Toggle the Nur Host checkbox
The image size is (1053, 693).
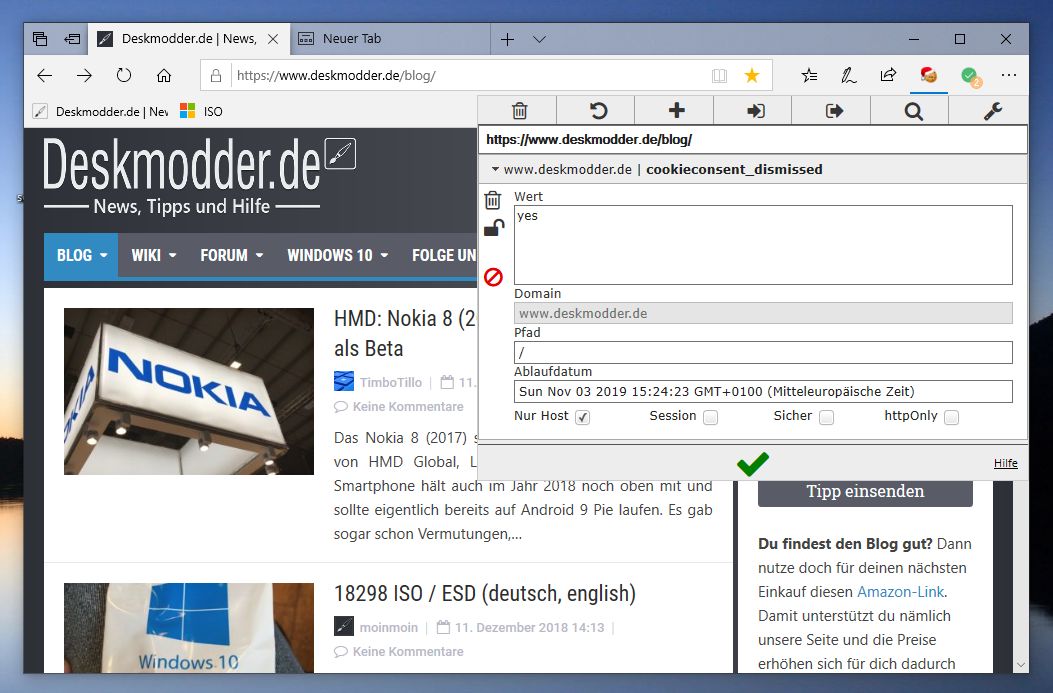point(582,417)
